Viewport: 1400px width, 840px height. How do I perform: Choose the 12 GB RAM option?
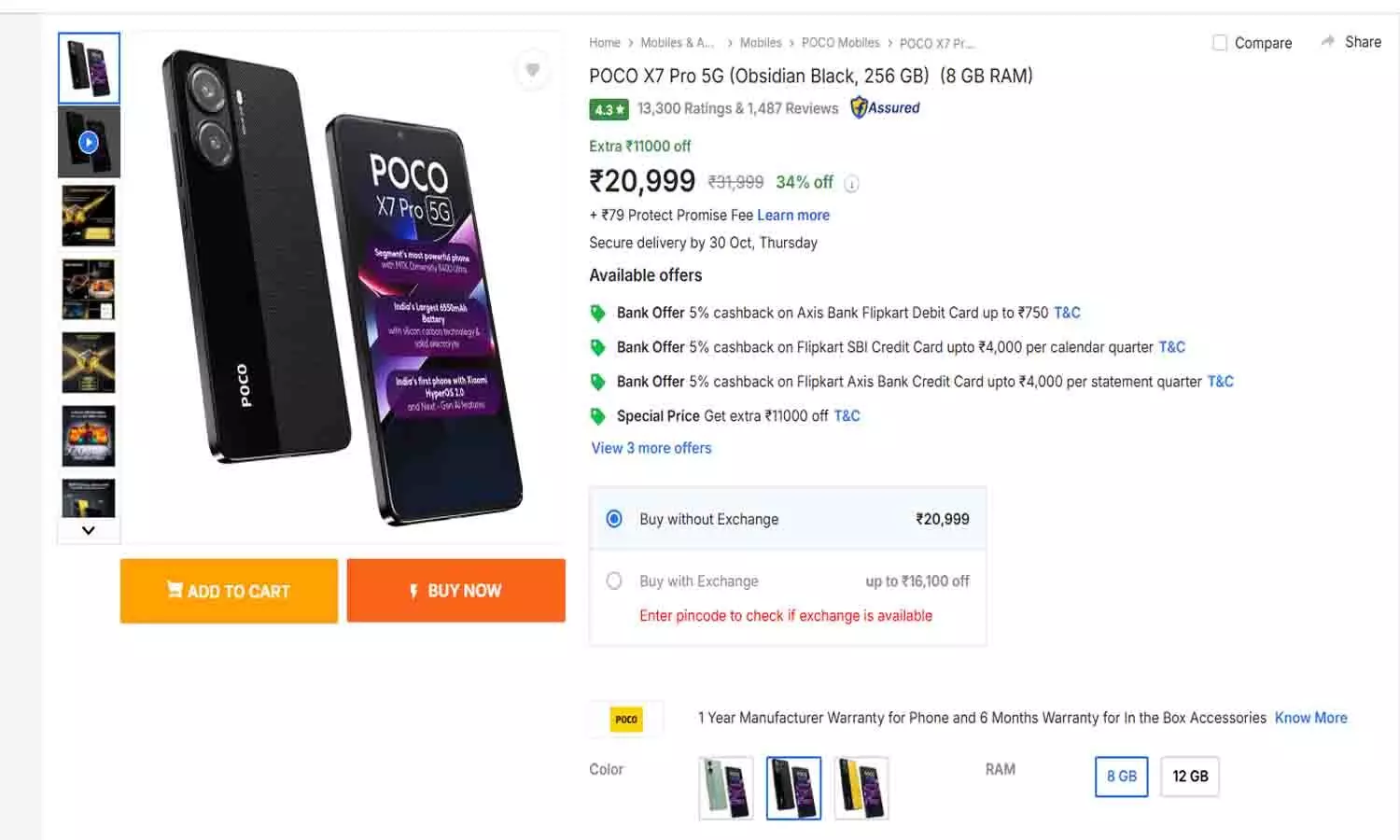(x=1189, y=776)
